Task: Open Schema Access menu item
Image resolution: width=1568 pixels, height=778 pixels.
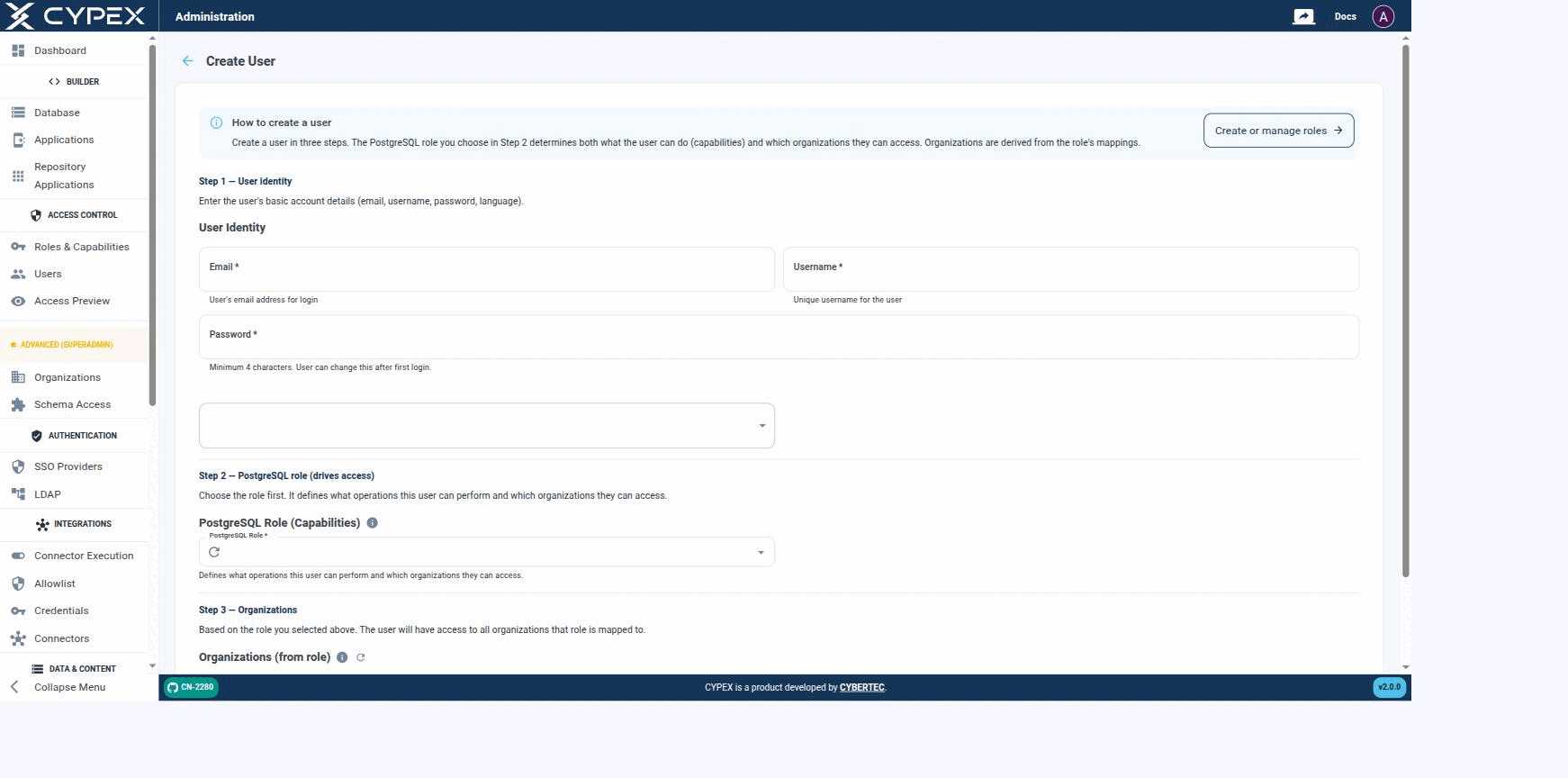Action: [x=76, y=404]
